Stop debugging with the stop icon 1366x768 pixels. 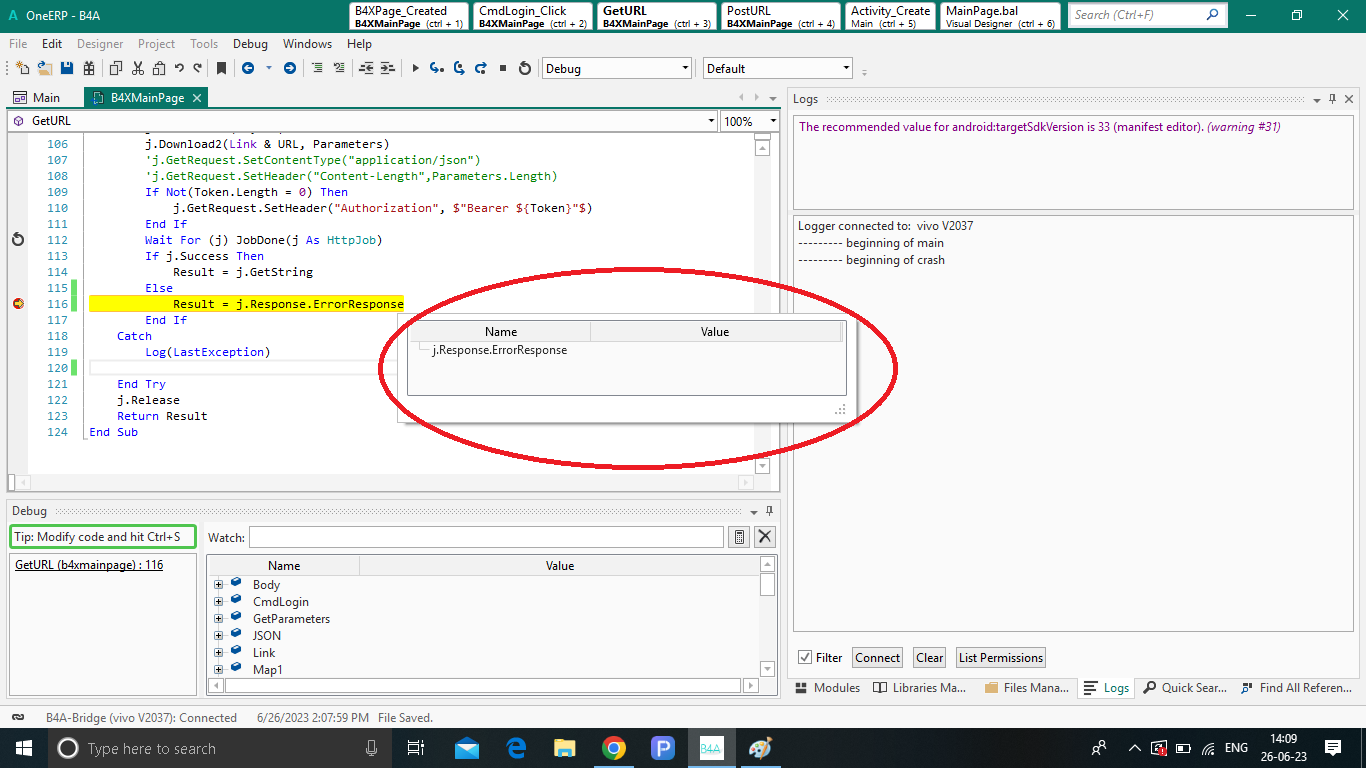click(503, 68)
